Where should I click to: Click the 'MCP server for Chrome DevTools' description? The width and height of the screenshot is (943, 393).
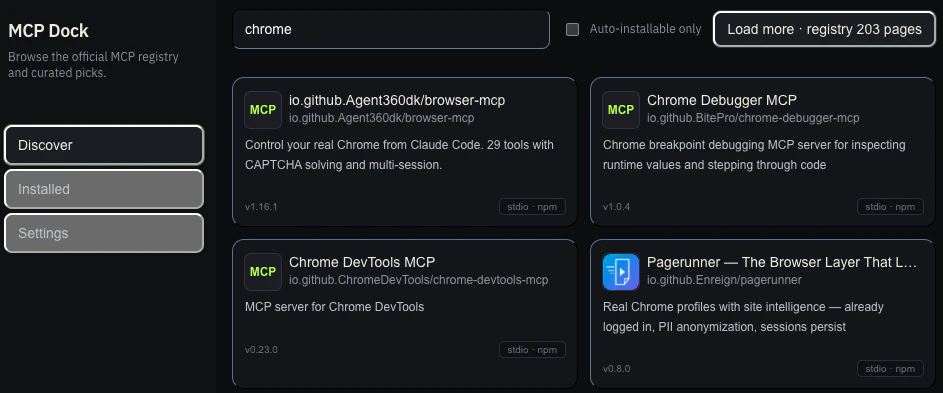point(334,307)
